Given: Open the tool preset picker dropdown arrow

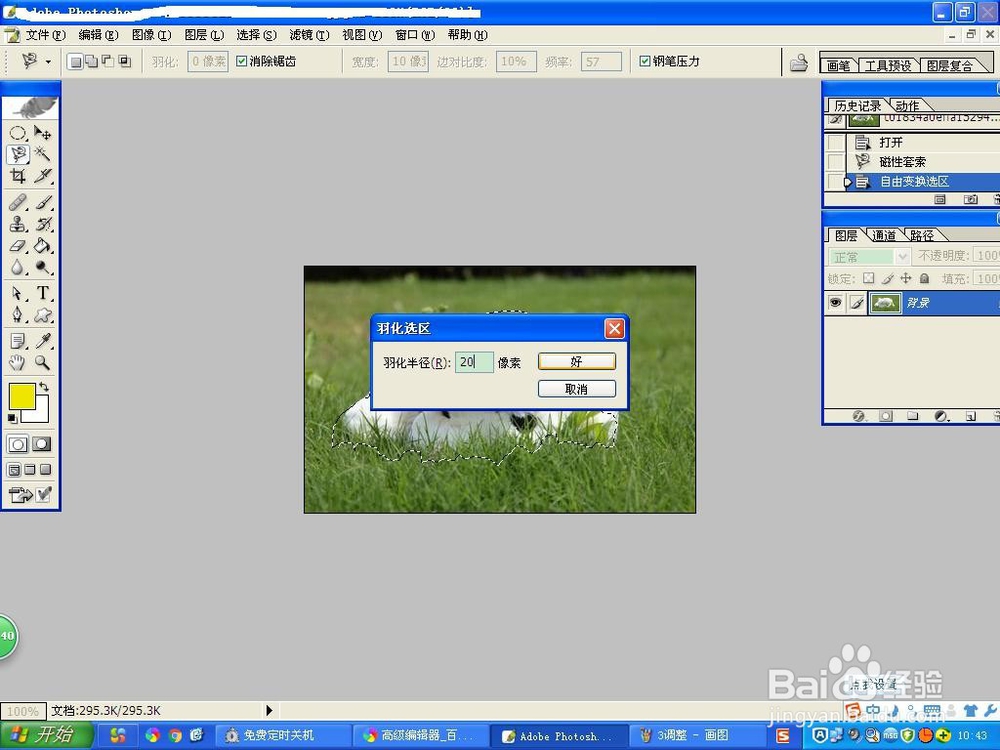Looking at the screenshot, I should click(48, 62).
